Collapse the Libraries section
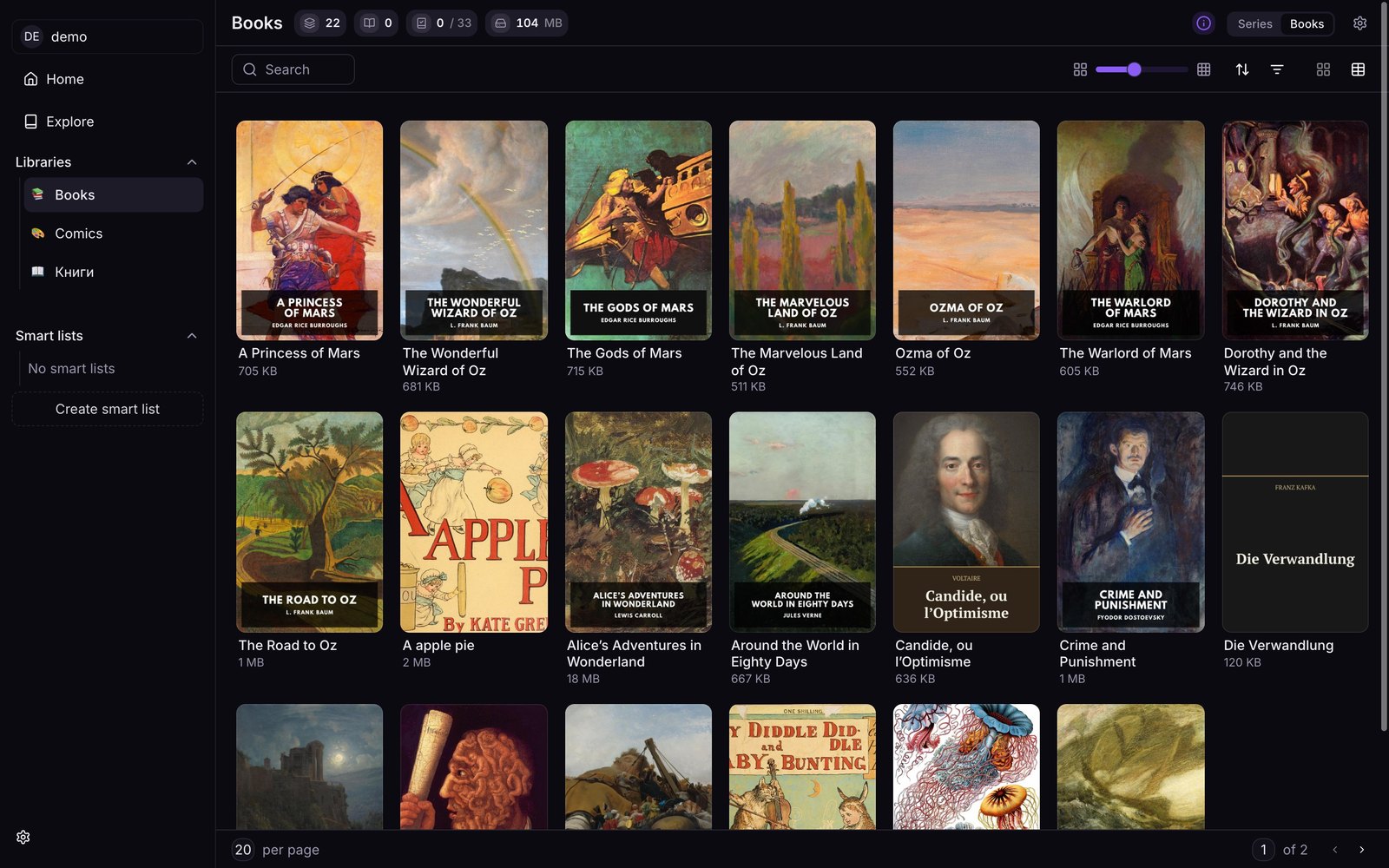Image resolution: width=1389 pixels, height=868 pixels. pos(192,162)
